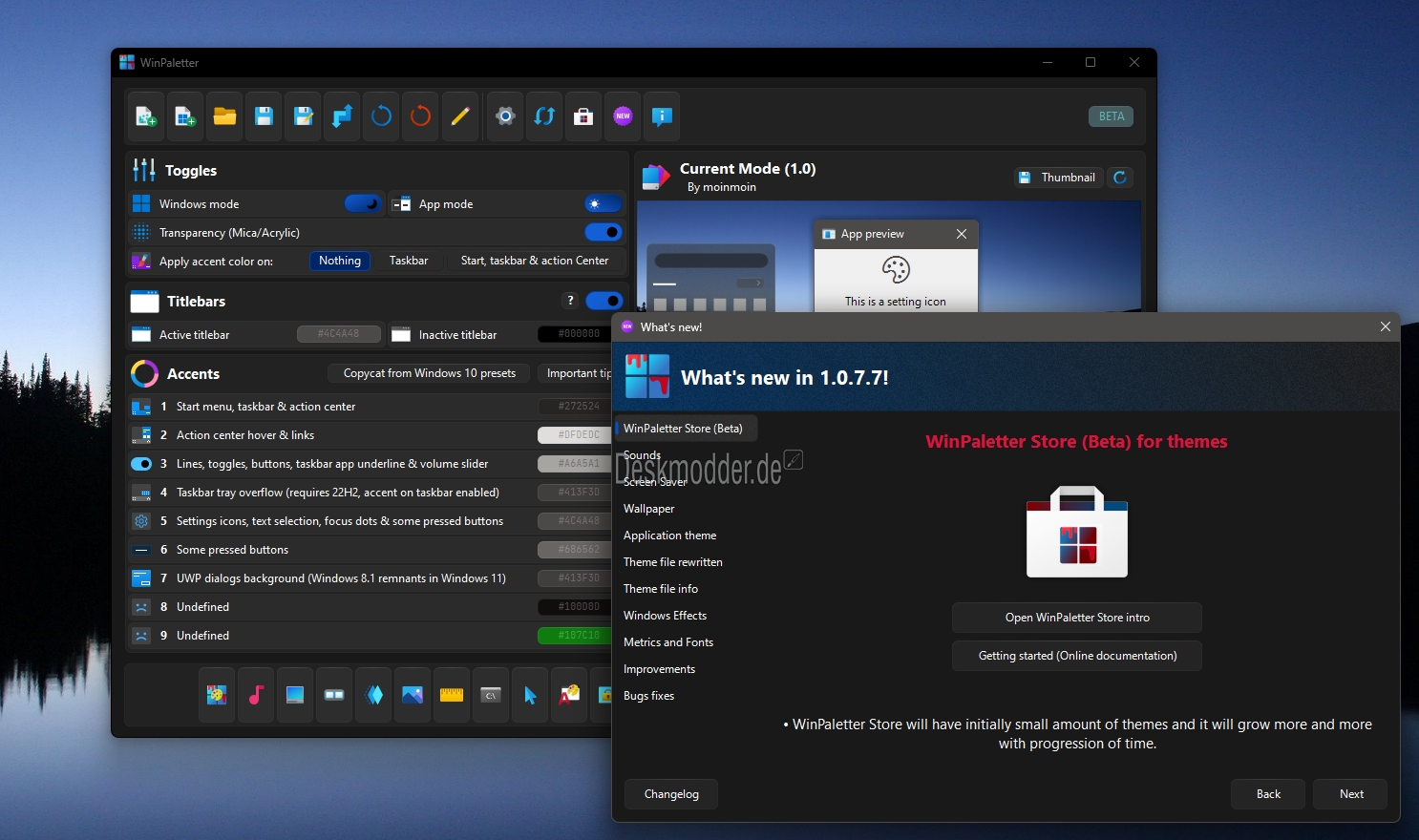
Task: Click new theme from Windows defaults icon
Action: point(185,116)
